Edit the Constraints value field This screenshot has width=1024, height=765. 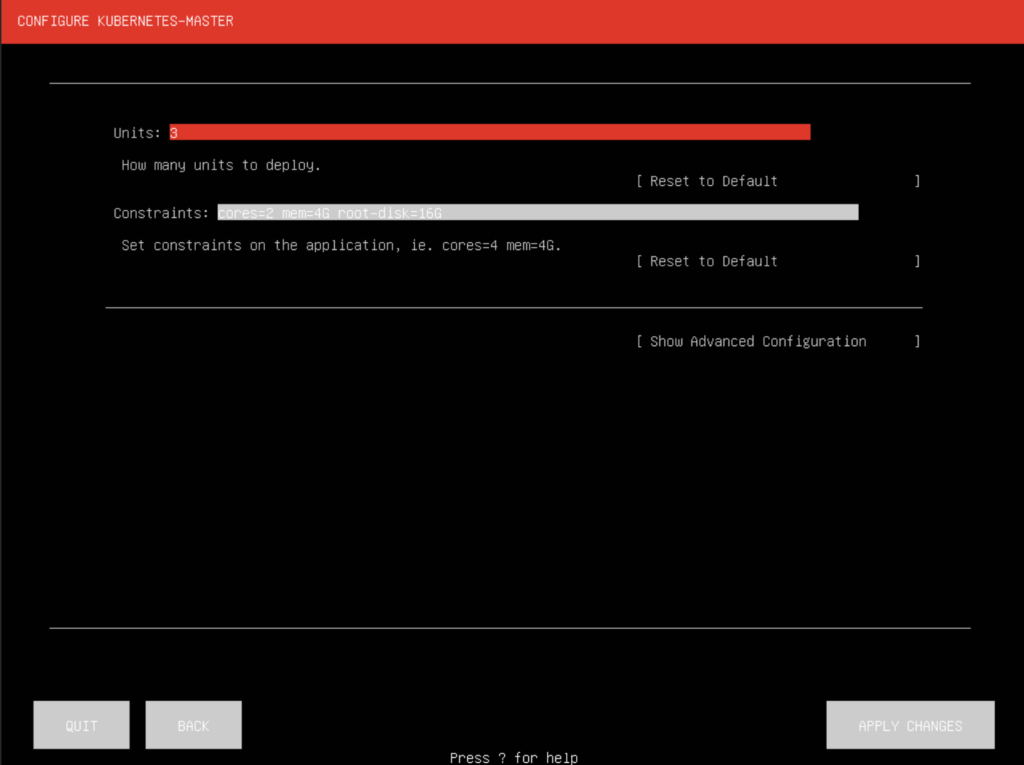click(537, 211)
